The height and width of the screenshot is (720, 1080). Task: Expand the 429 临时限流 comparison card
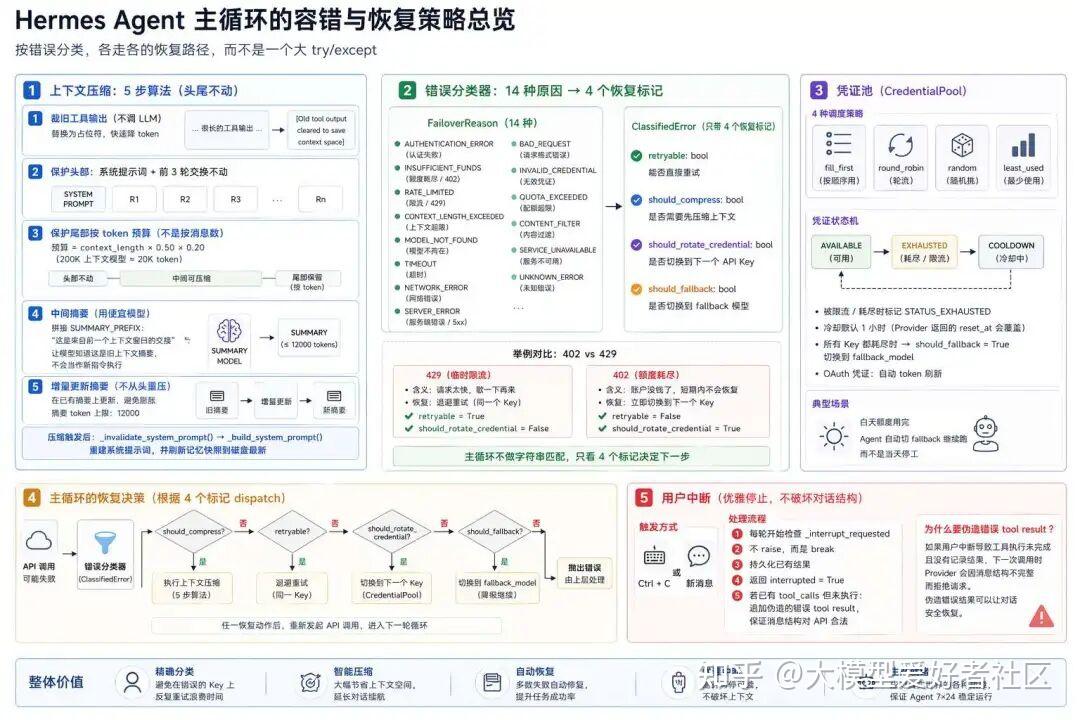click(x=484, y=401)
